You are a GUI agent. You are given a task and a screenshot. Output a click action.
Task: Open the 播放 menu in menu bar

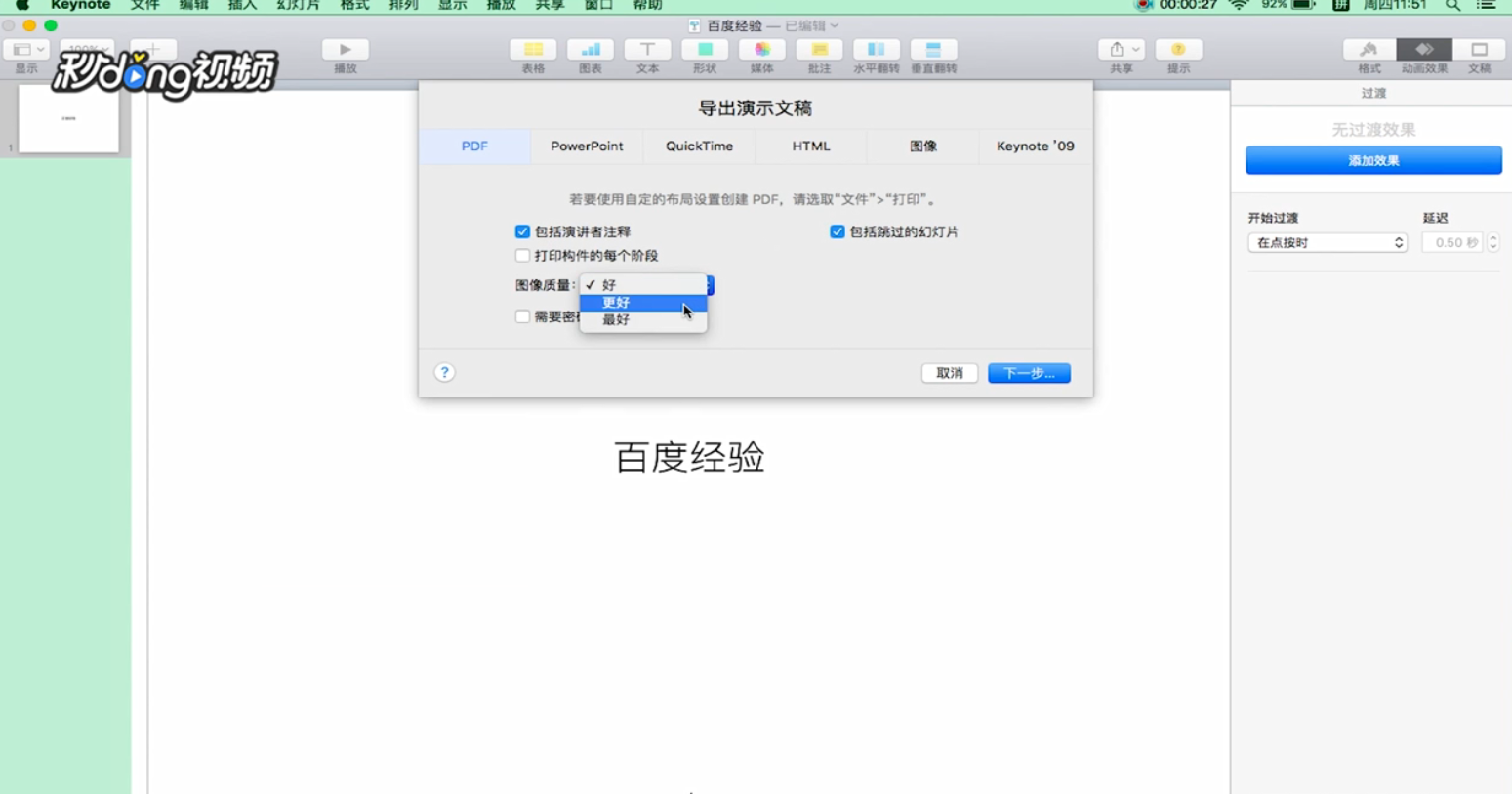point(501,5)
